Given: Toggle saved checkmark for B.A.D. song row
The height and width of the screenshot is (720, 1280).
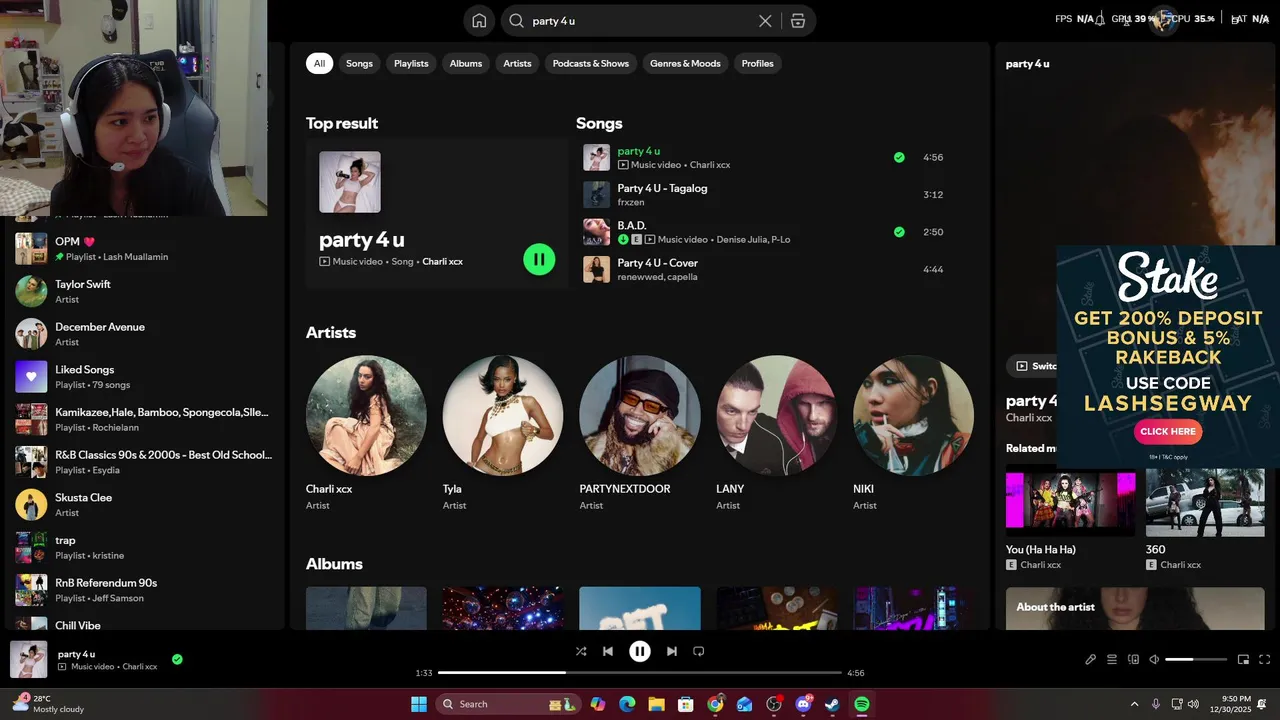Looking at the screenshot, I should coord(899,232).
